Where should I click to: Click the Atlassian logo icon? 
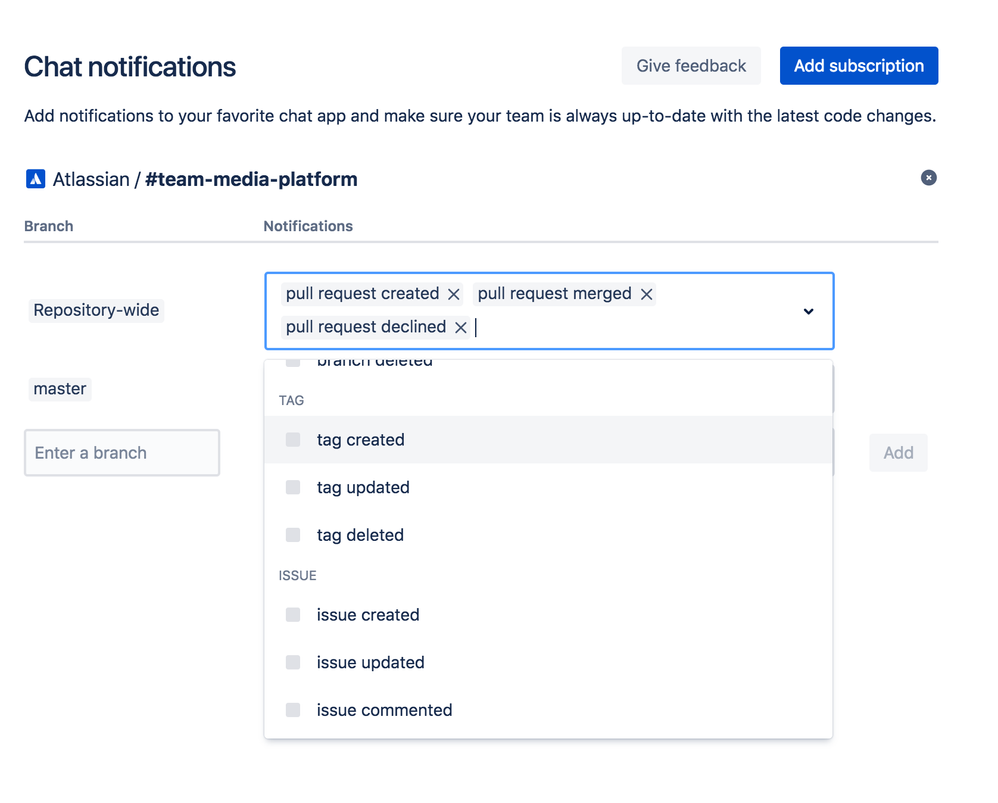tap(36, 180)
